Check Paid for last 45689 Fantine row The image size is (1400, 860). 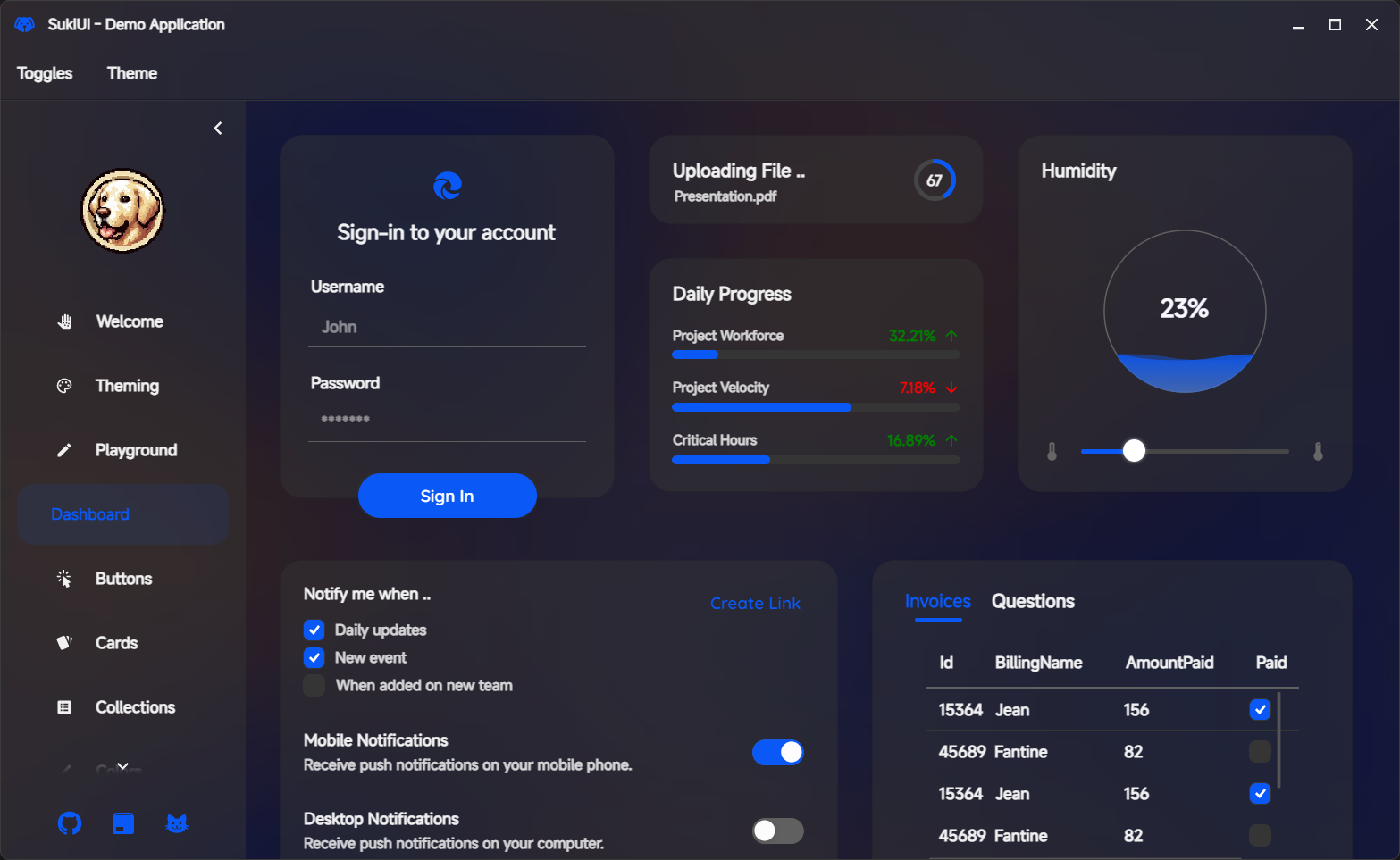[1260, 836]
